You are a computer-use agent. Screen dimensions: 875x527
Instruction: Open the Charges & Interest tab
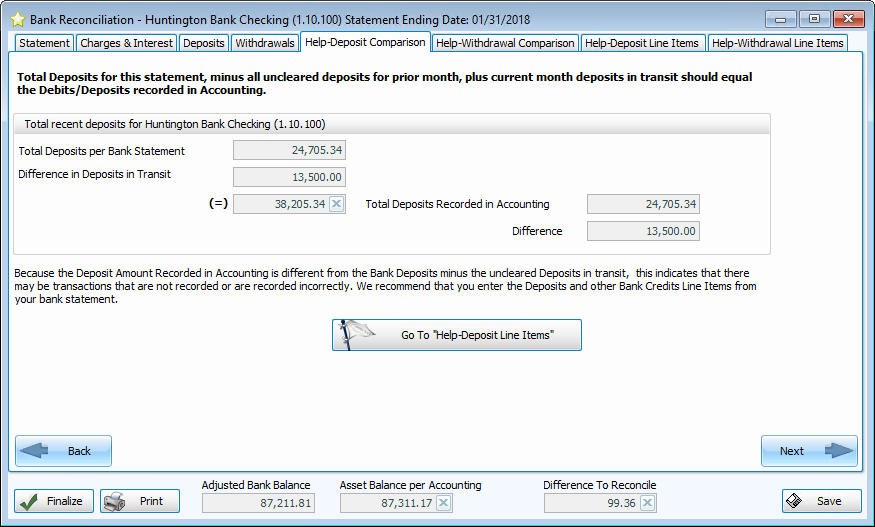pyautogui.click(x=126, y=43)
